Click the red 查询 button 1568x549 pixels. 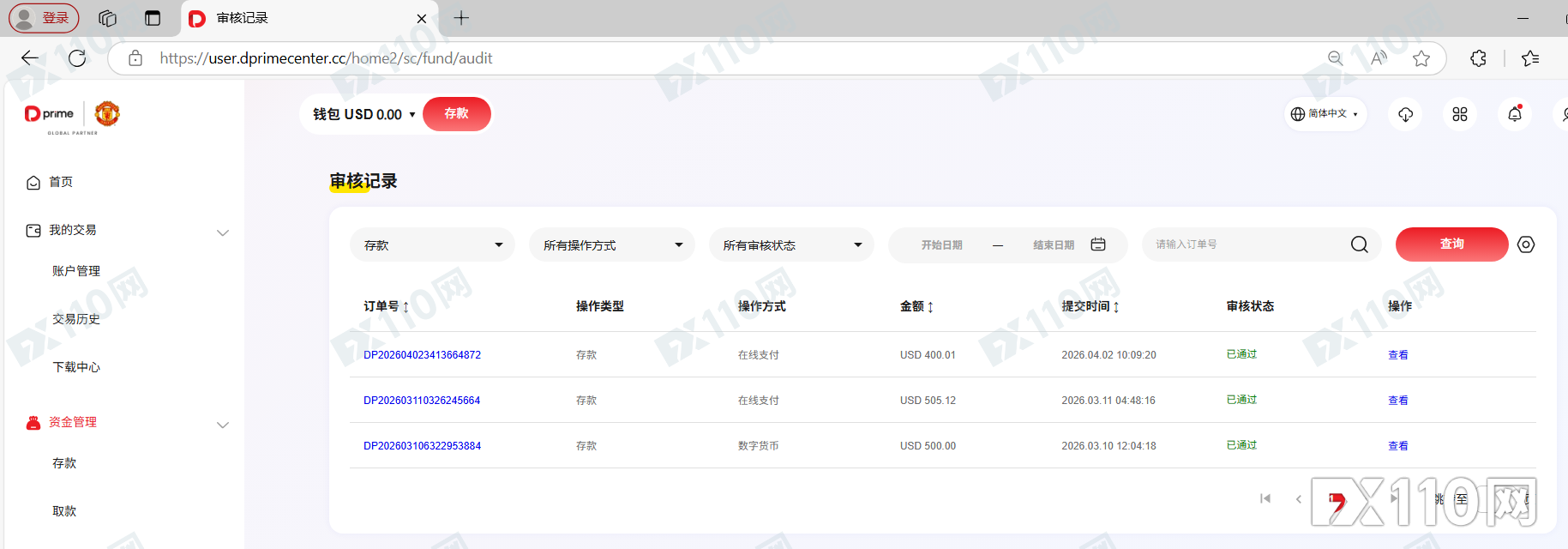click(1452, 244)
